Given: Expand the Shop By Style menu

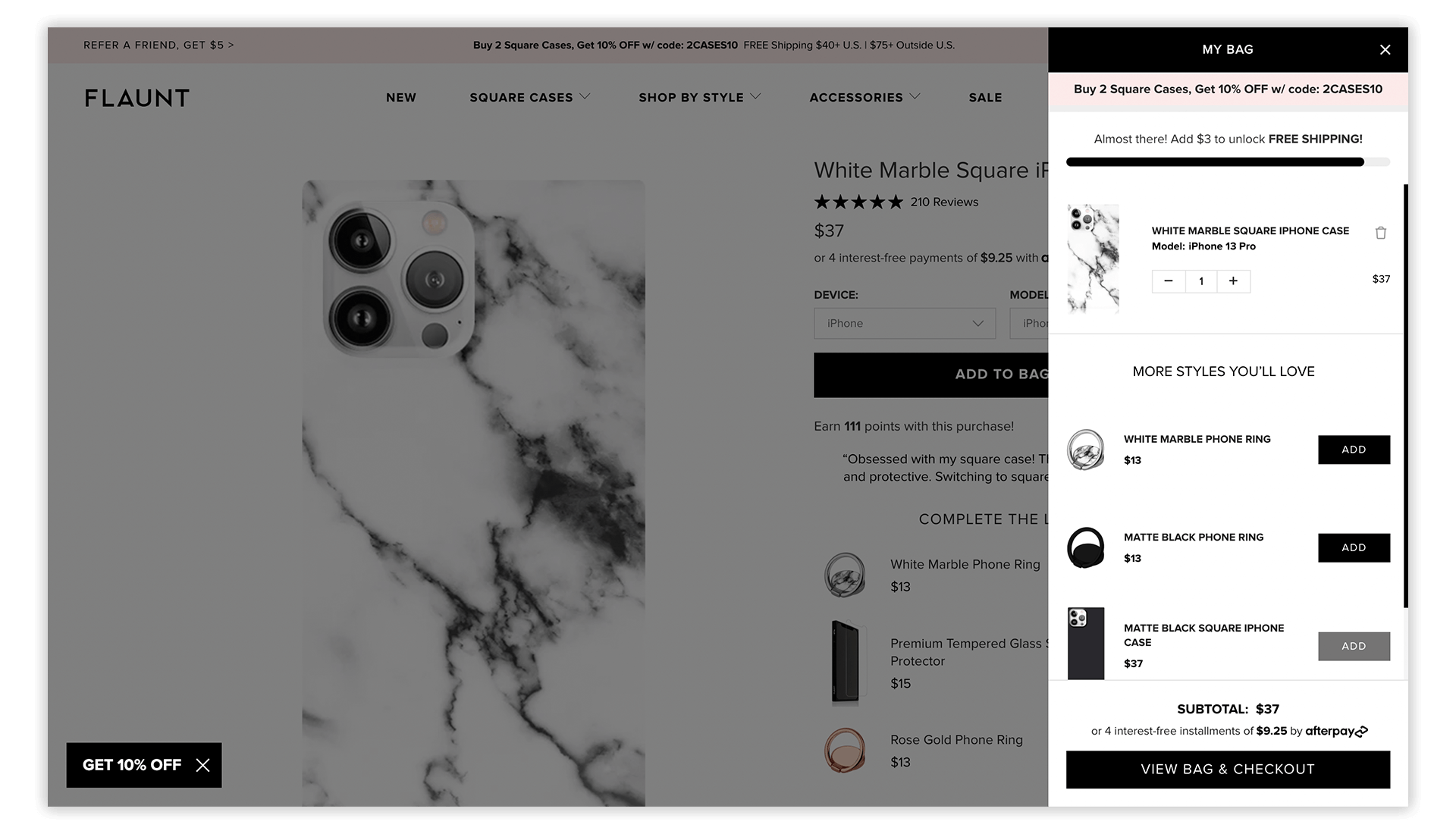Looking at the screenshot, I should click(699, 97).
